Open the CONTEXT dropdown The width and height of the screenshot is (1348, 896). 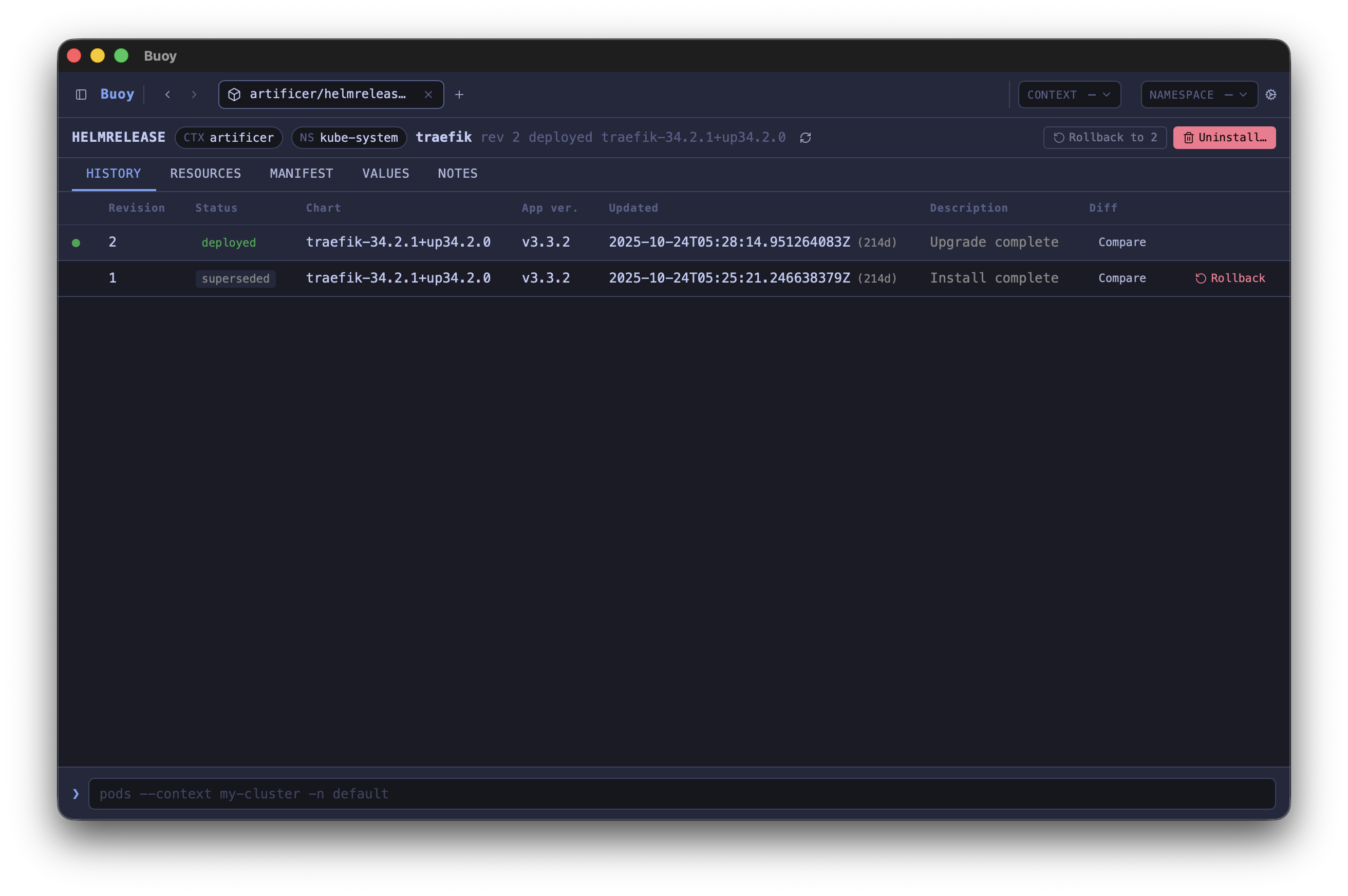pos(1069,95)
